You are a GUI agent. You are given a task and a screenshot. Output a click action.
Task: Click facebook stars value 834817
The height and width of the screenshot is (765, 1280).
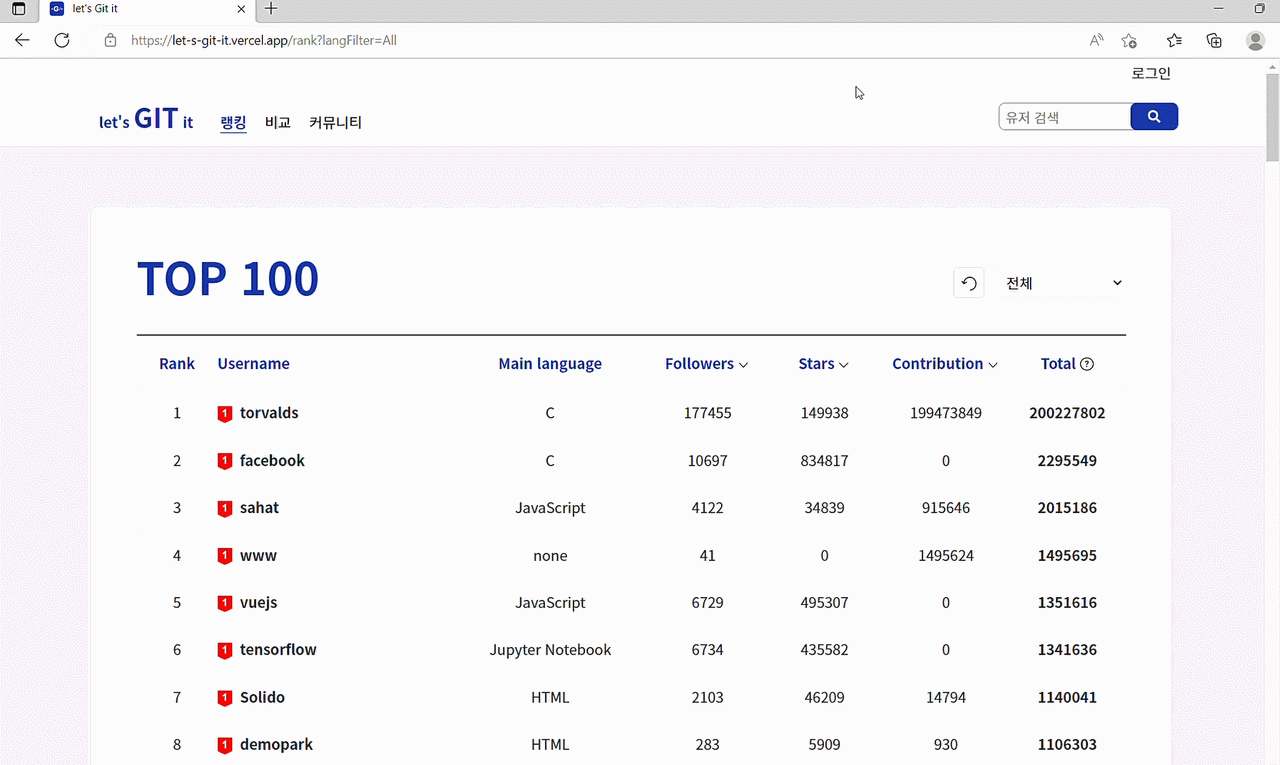tap(824, 461)
